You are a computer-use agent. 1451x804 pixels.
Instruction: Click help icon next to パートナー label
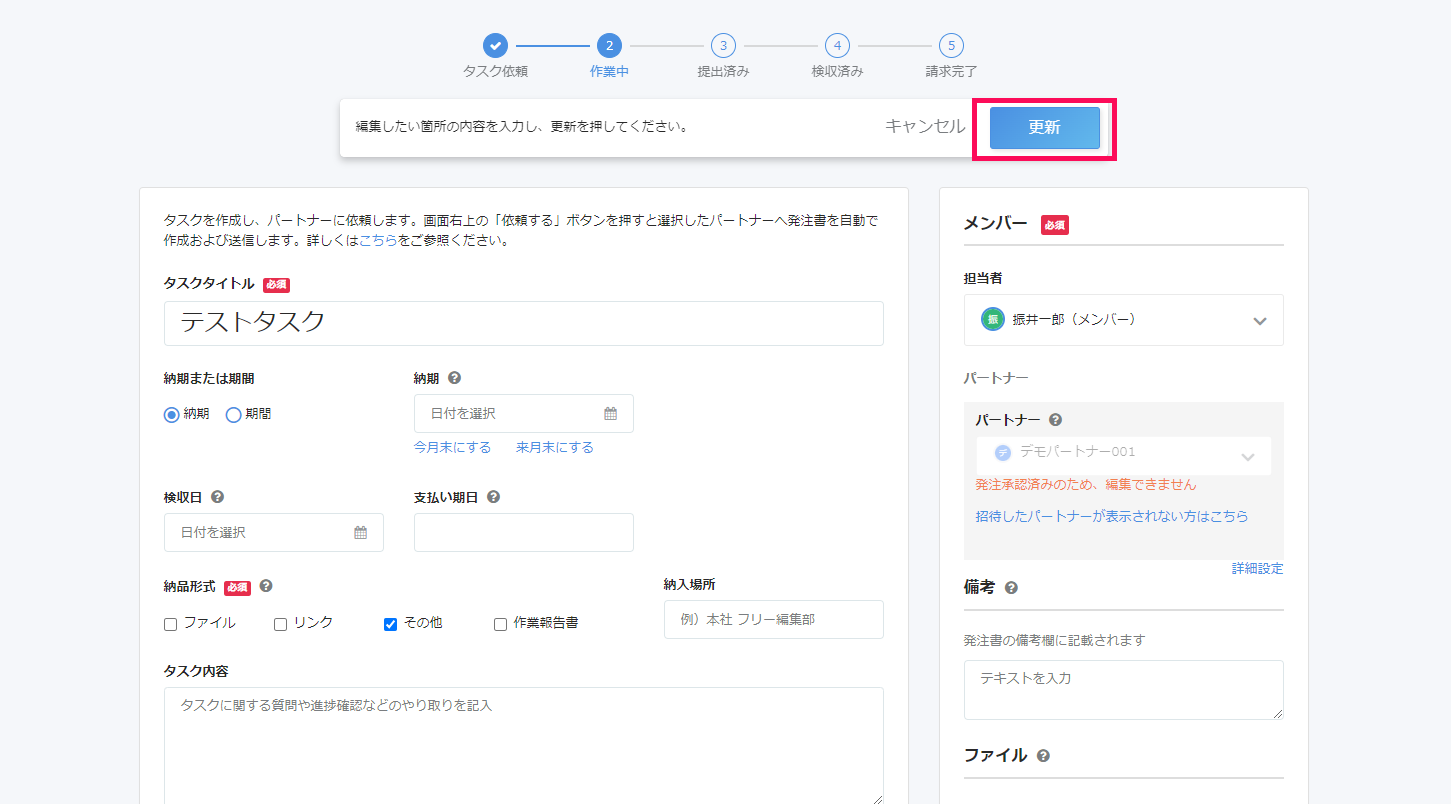[x=1056, y=421]
